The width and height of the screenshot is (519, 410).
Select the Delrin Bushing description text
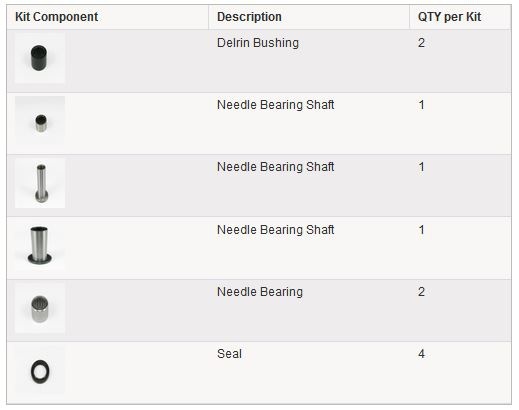pyautogui.click(x=258, y=43)
